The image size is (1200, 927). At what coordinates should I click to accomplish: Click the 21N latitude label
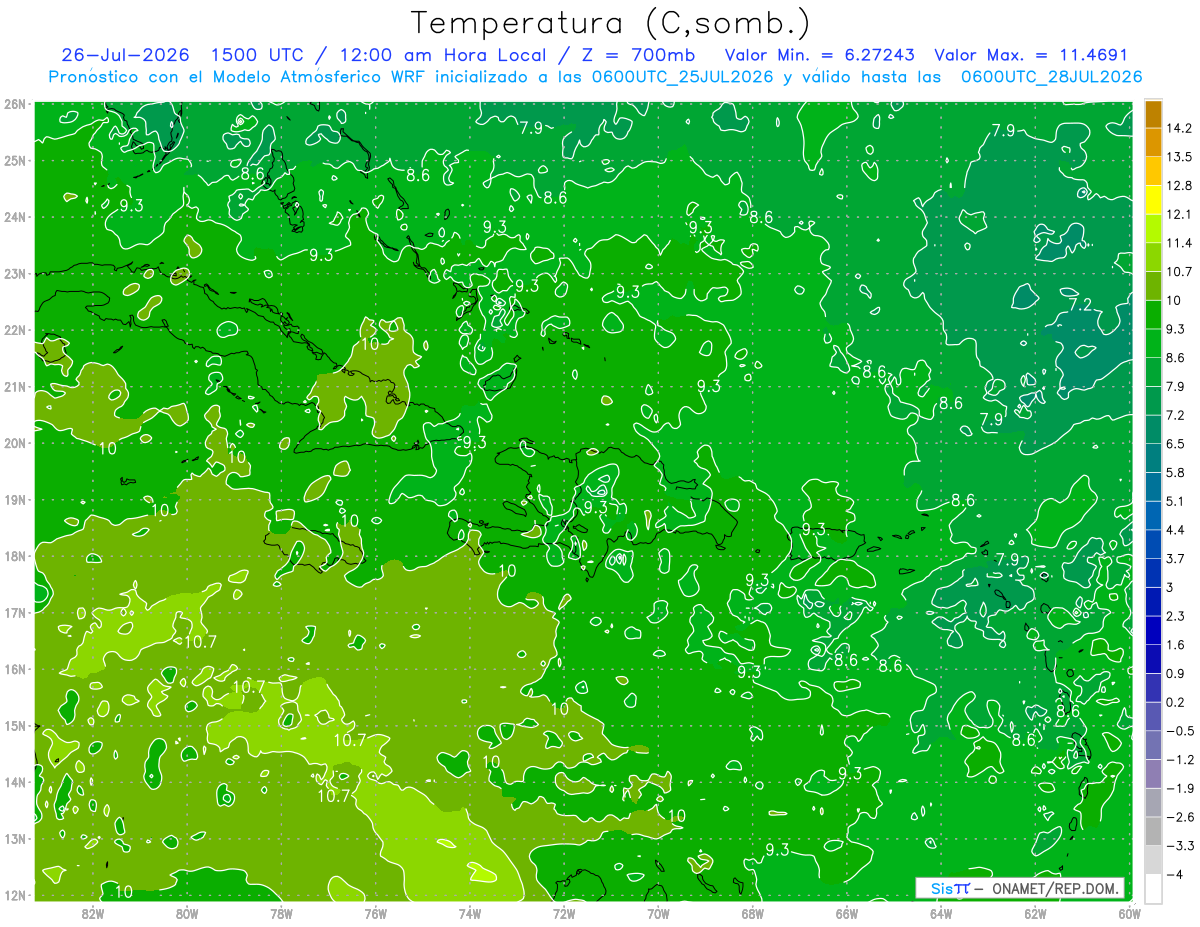pyautogui.click(x=15, y=386)
